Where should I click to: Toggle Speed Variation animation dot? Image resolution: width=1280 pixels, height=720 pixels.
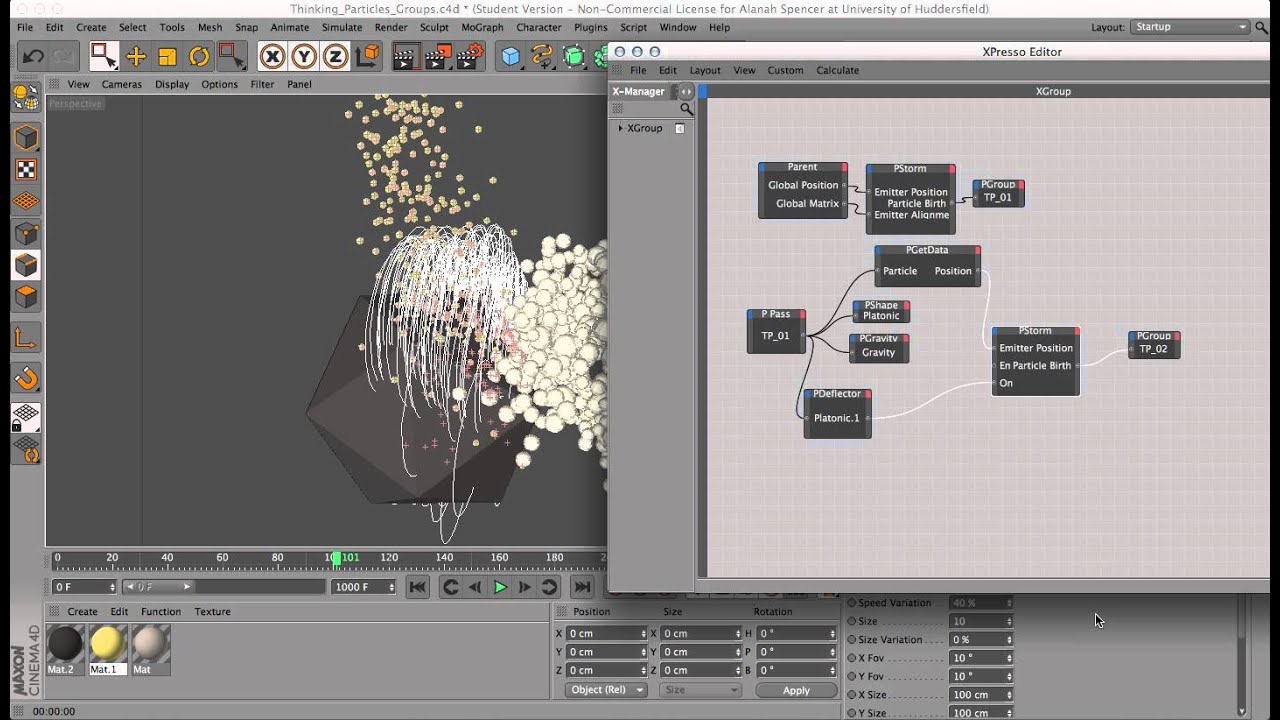[852, 603]
